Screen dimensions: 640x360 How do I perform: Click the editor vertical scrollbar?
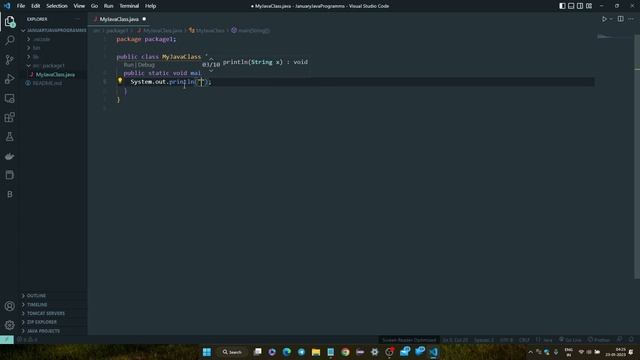point(637,157)
